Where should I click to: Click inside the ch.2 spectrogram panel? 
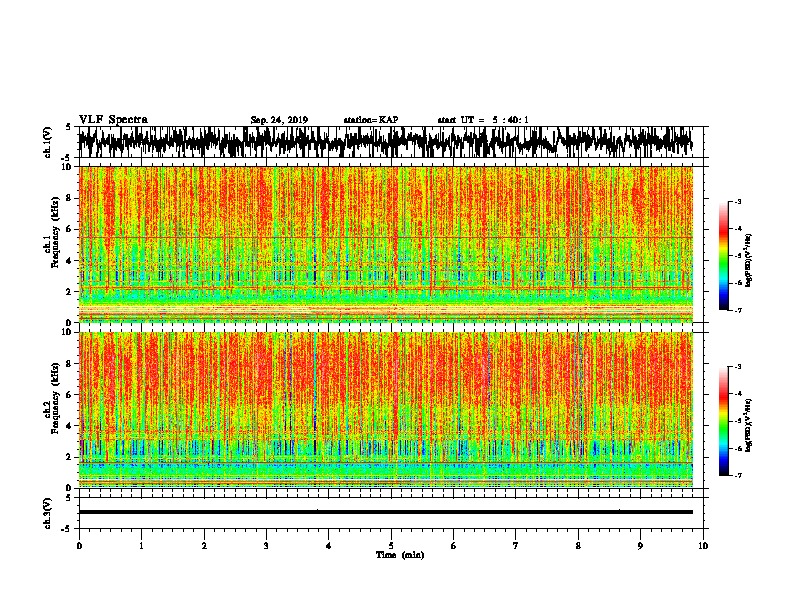click(385, 410)
